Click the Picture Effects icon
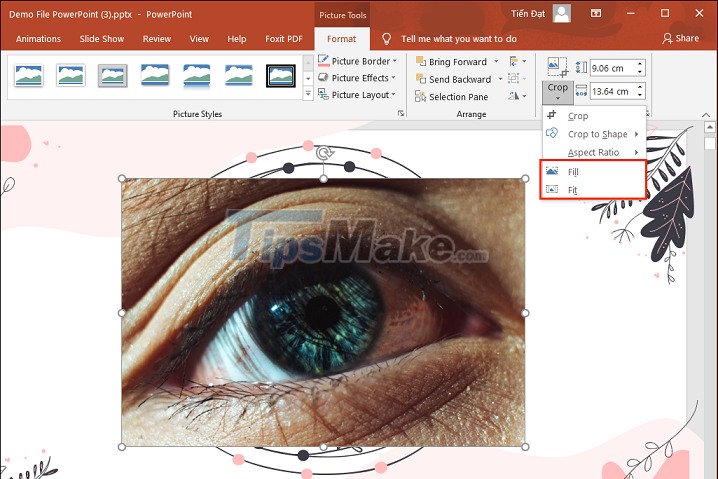 tap(323, 77)
